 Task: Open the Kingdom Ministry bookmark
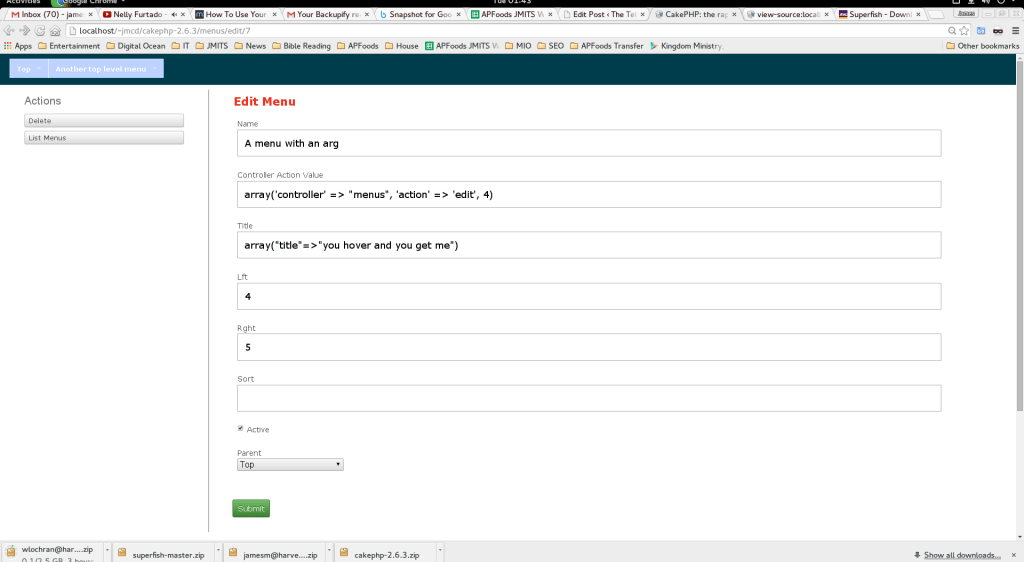(x=686, y=46)
